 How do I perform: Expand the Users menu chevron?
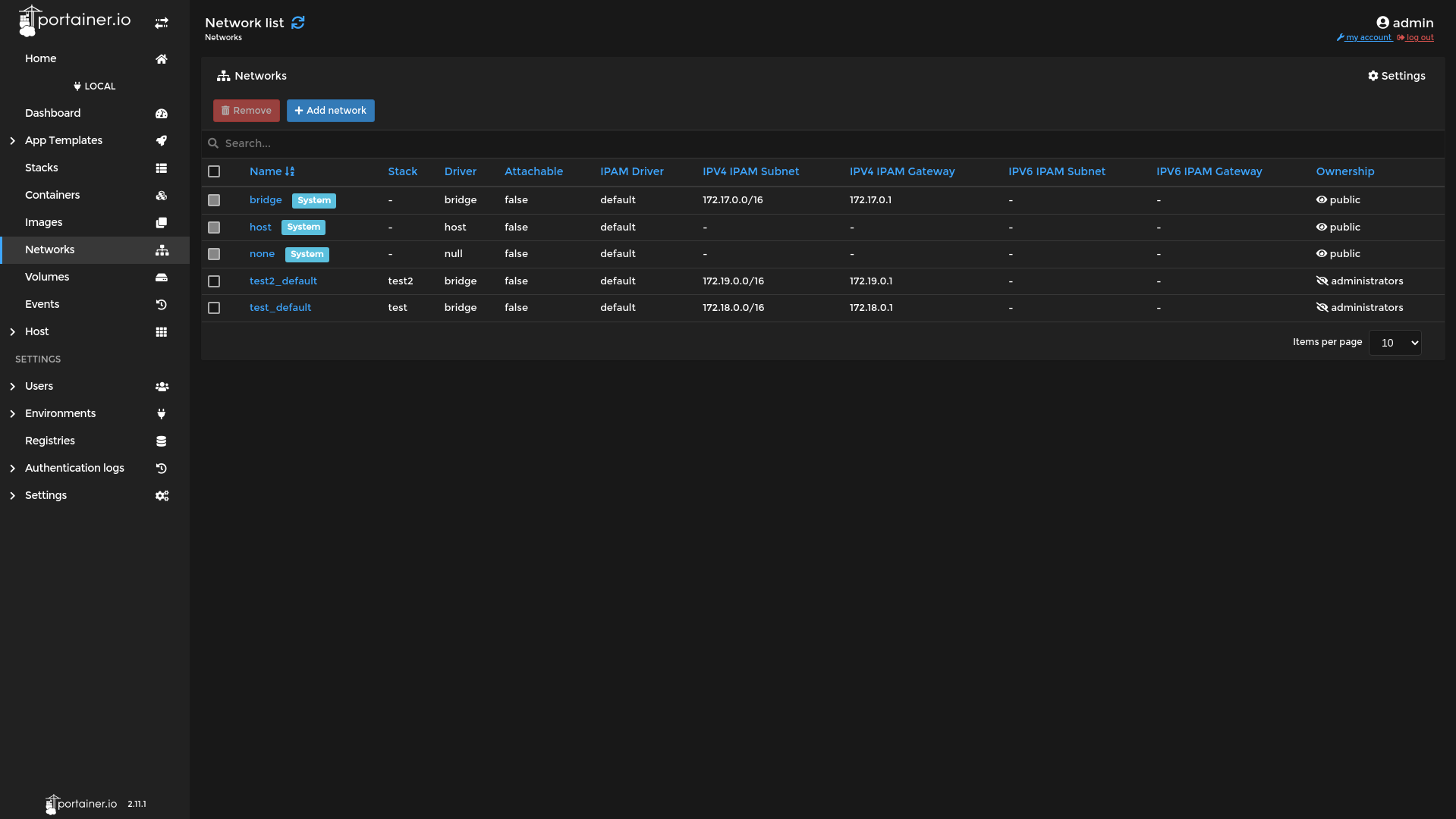point(12,387)
